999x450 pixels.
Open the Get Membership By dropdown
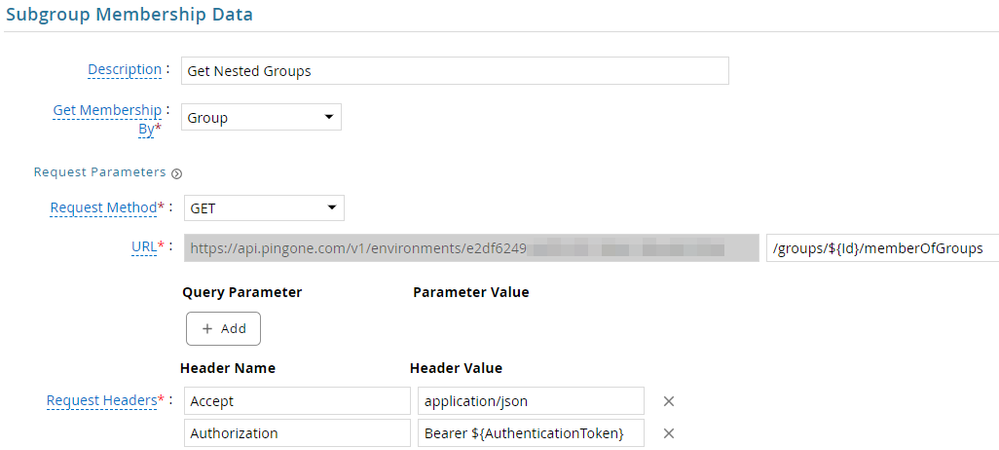pyautogui.click(x=261, y=117)
